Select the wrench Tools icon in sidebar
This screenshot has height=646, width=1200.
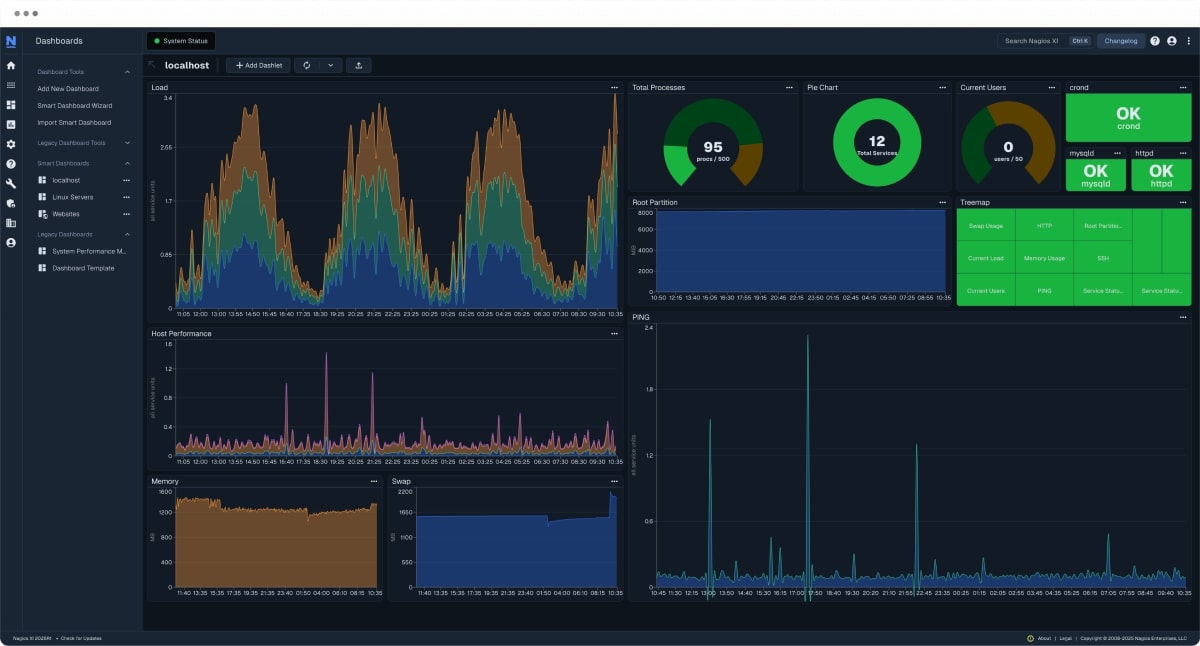tap(10, 183)
